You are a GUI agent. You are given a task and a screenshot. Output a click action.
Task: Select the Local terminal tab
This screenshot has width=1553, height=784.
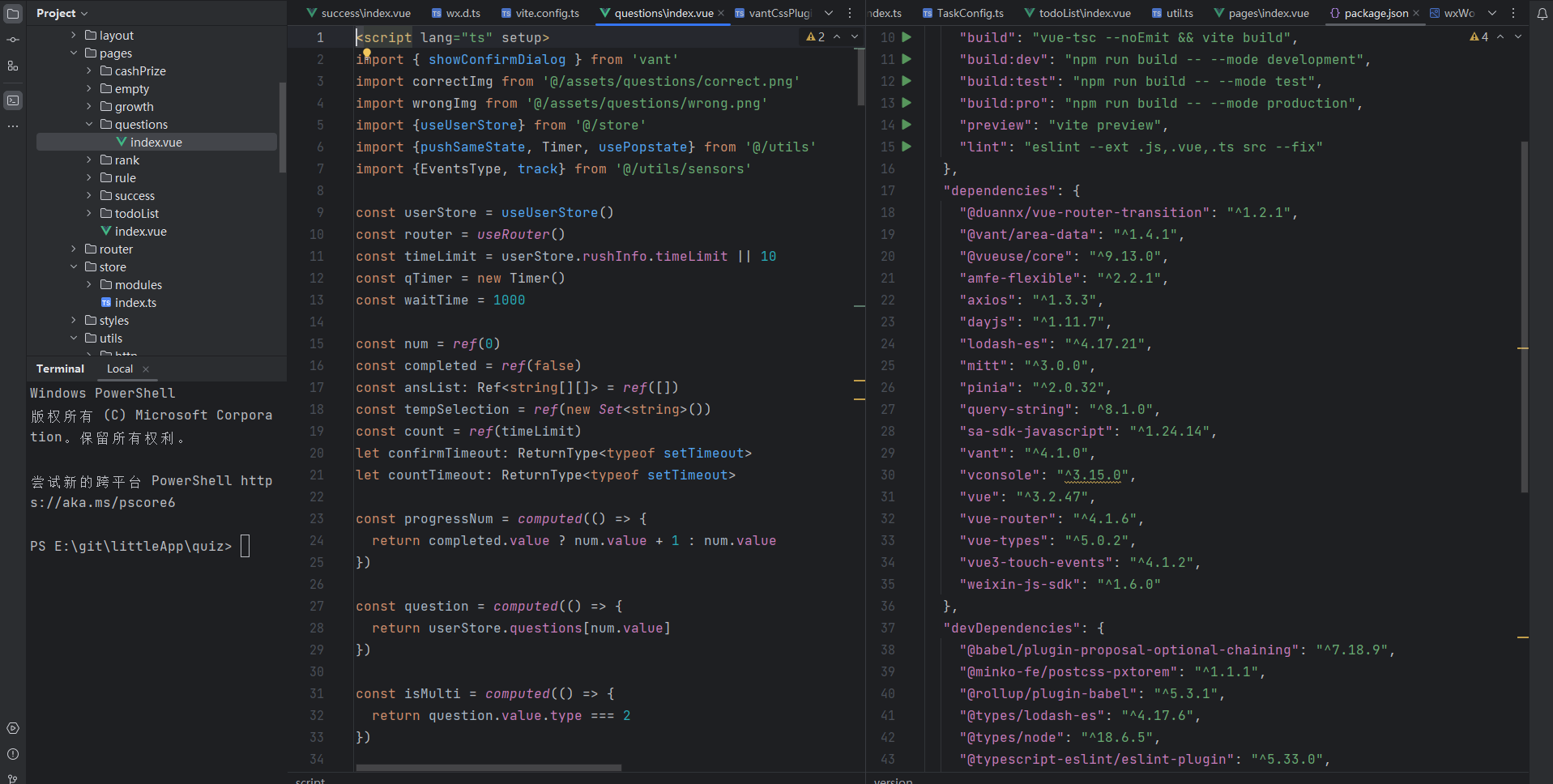[x=120, y=369]
